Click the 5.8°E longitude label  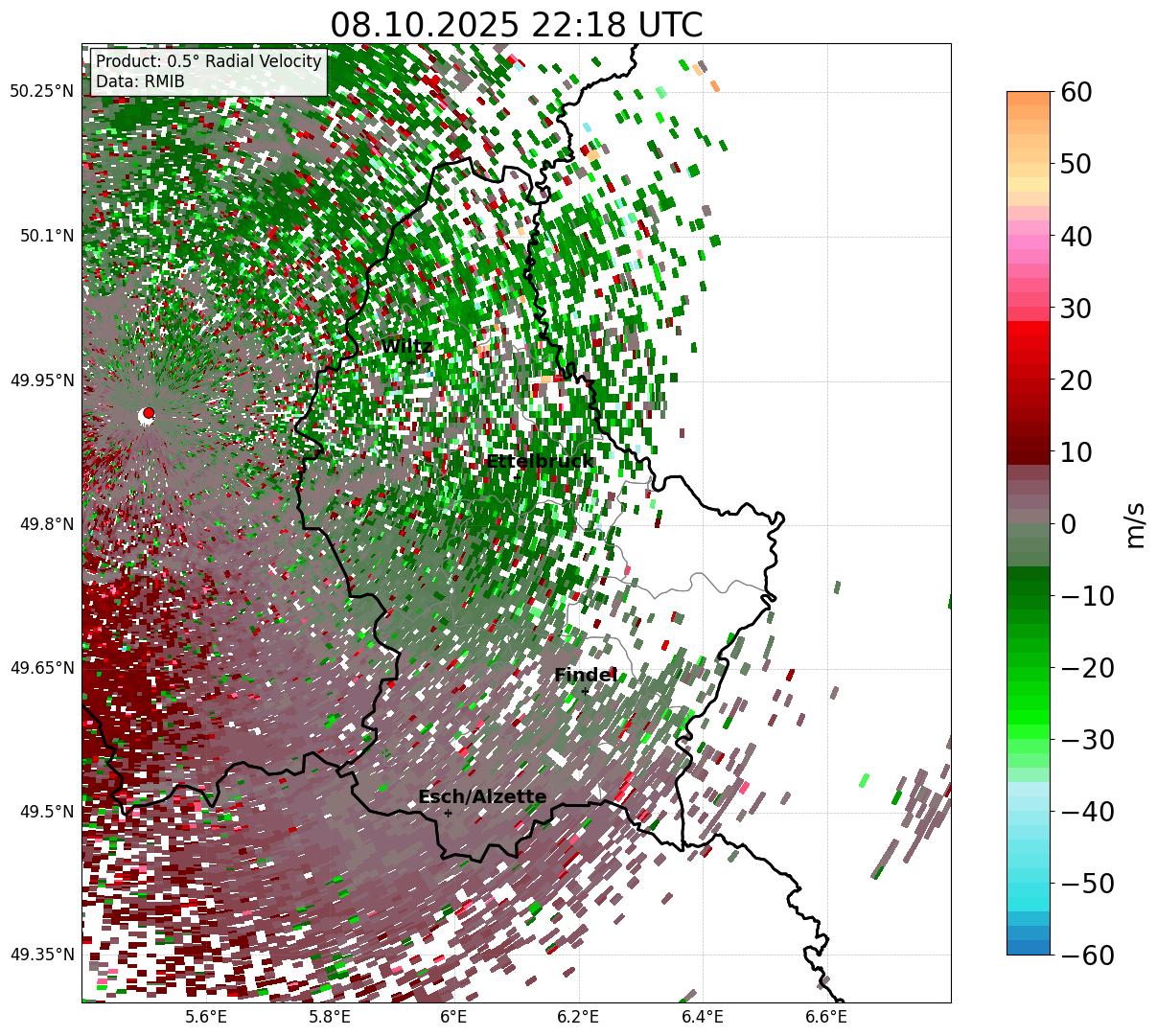pos(330,1018)
